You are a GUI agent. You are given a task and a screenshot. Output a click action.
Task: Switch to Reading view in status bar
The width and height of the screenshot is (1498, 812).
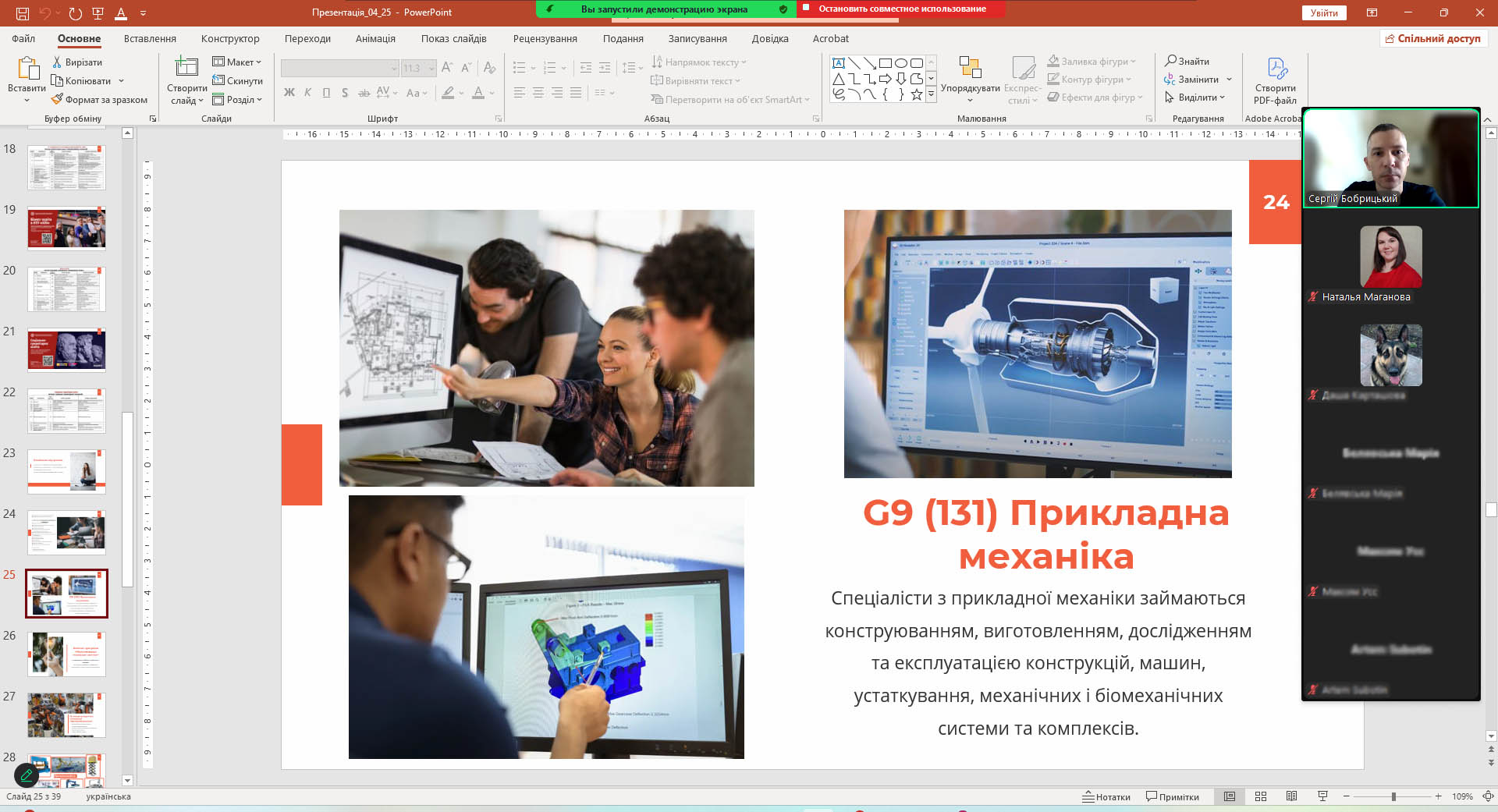(x=1291, y=796)
